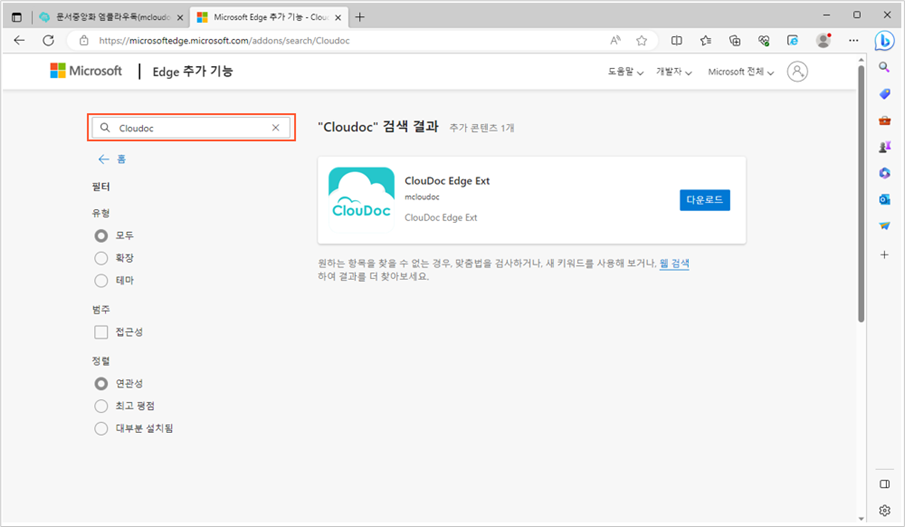Image resolution: width=905 pixels, height=527 pixels.
Task: Open Bing Copilot sidebar button
Action: tap(884, 41)
